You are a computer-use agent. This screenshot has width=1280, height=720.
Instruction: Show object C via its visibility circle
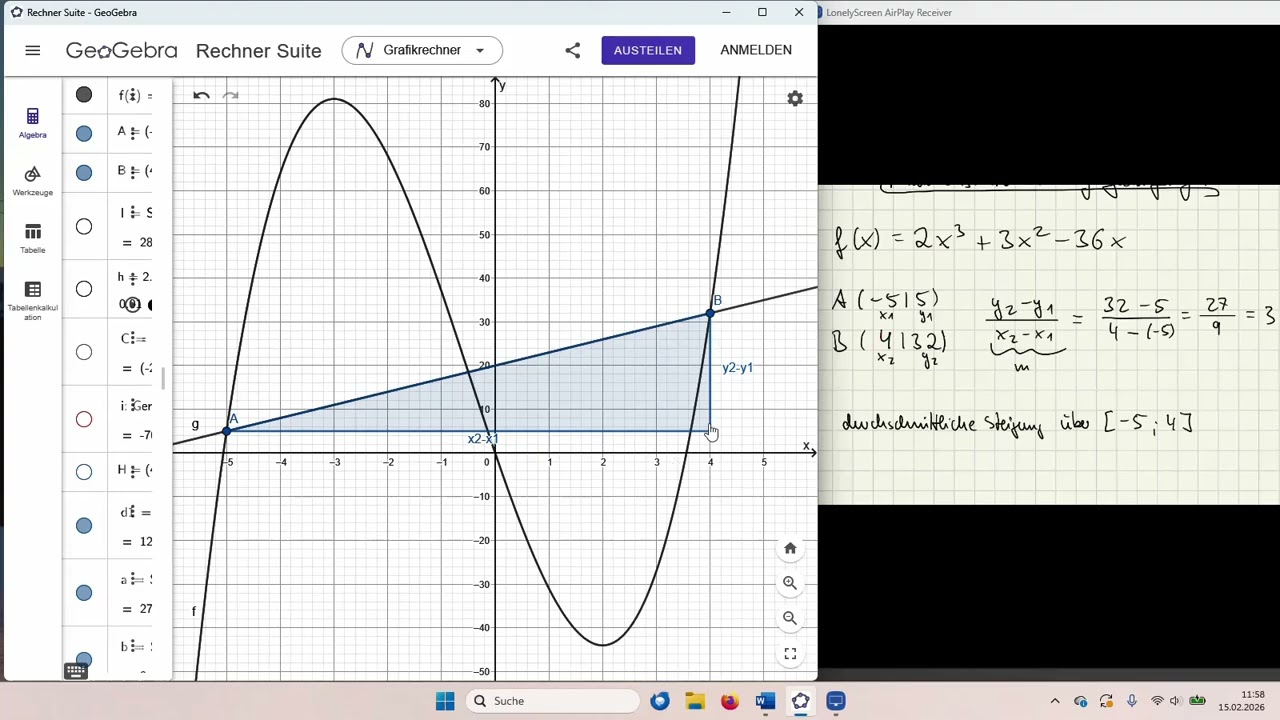click(x=84, y=352)
